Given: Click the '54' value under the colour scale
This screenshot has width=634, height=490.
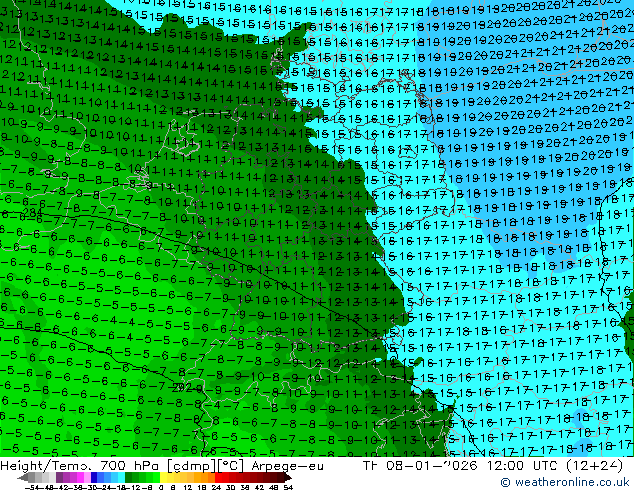Looking at the screenshot, I should pyautogui.click(x=287, y=488).
